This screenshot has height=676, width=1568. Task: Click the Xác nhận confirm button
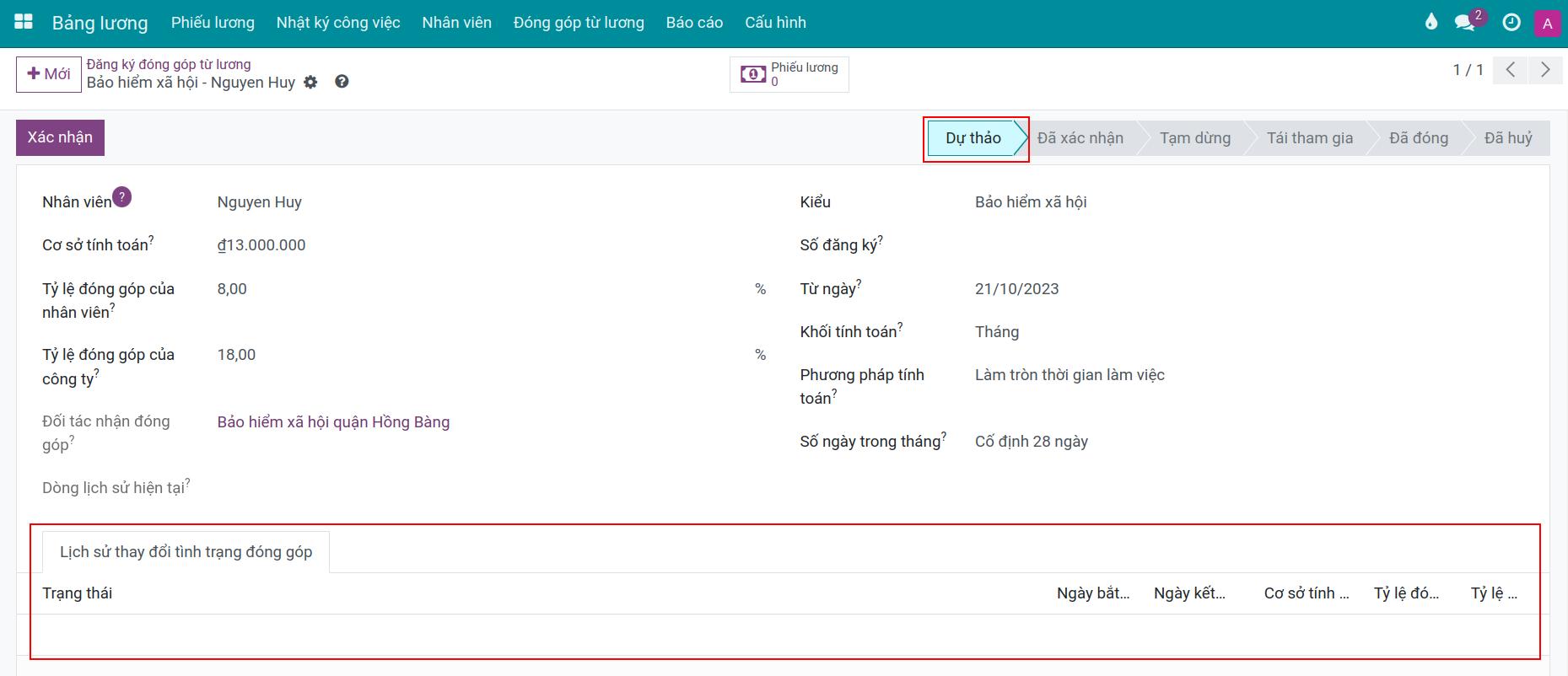tap(60, 137)
